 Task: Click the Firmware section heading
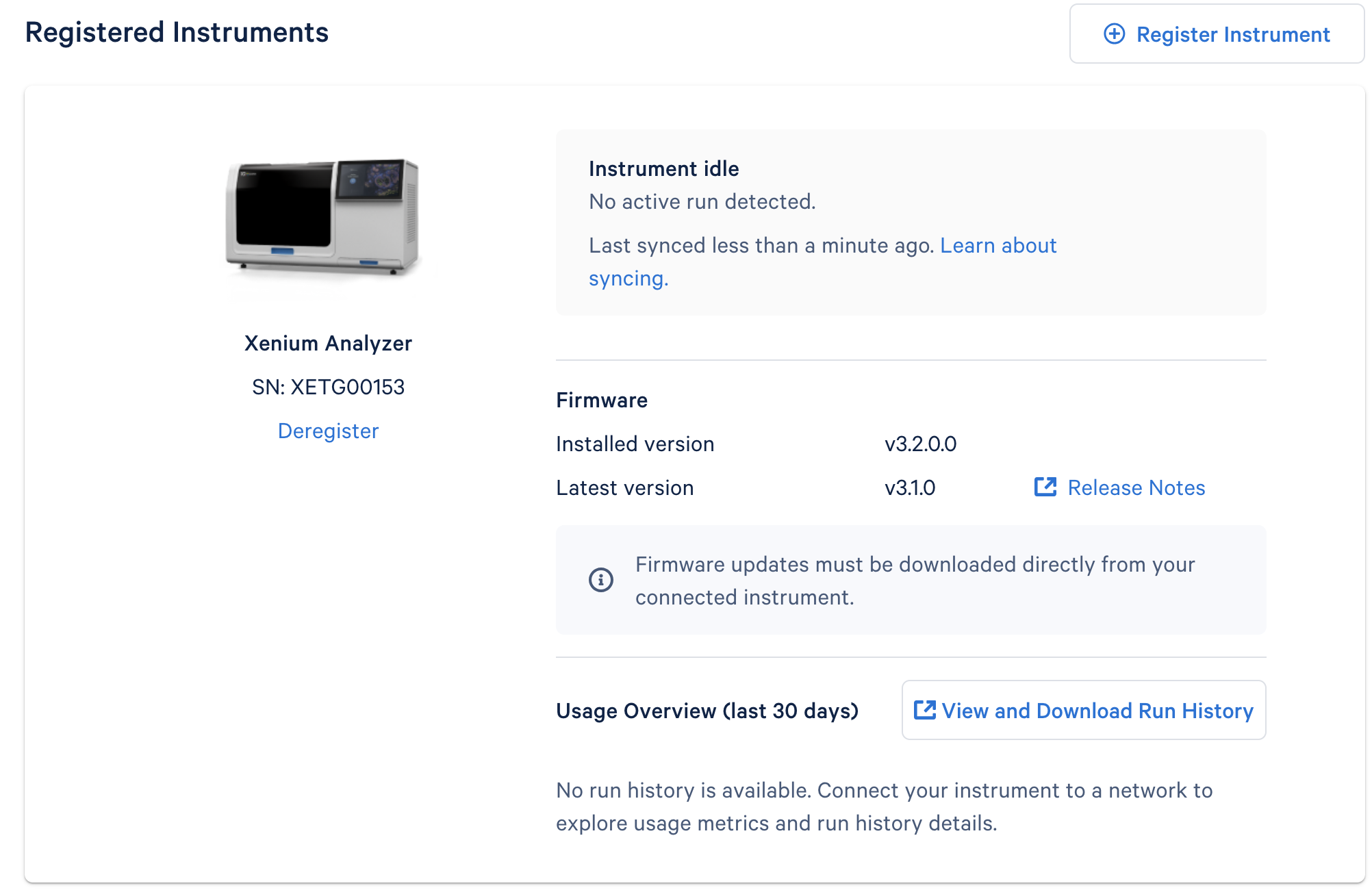pos(601,400)
